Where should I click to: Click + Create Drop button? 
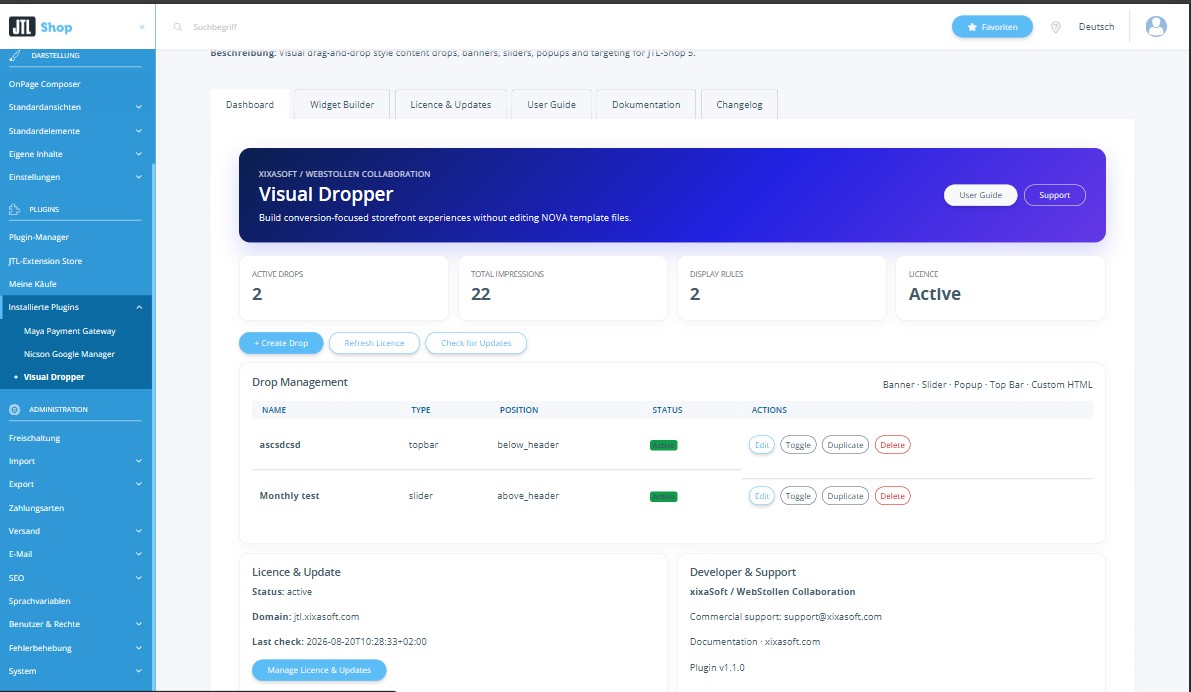281,343
